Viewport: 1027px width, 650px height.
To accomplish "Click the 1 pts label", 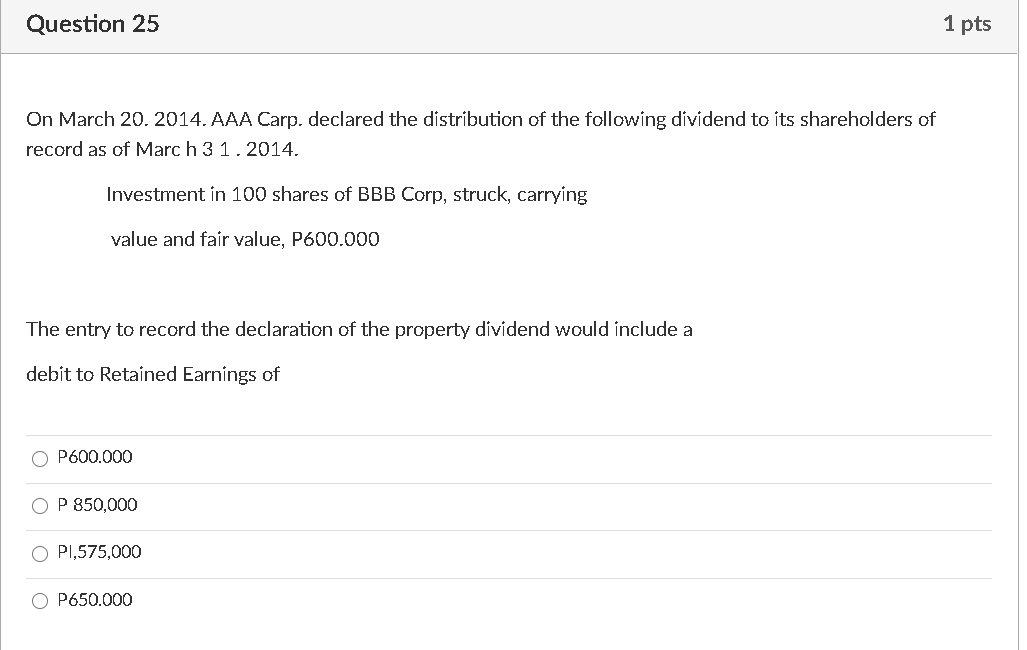I will pos(967,23).
